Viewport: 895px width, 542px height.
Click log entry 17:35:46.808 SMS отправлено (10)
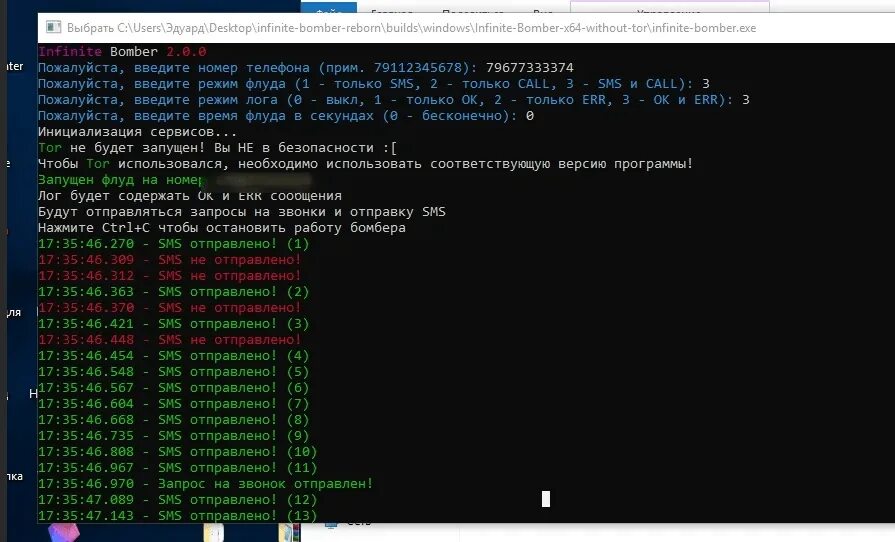coord(178,451)
